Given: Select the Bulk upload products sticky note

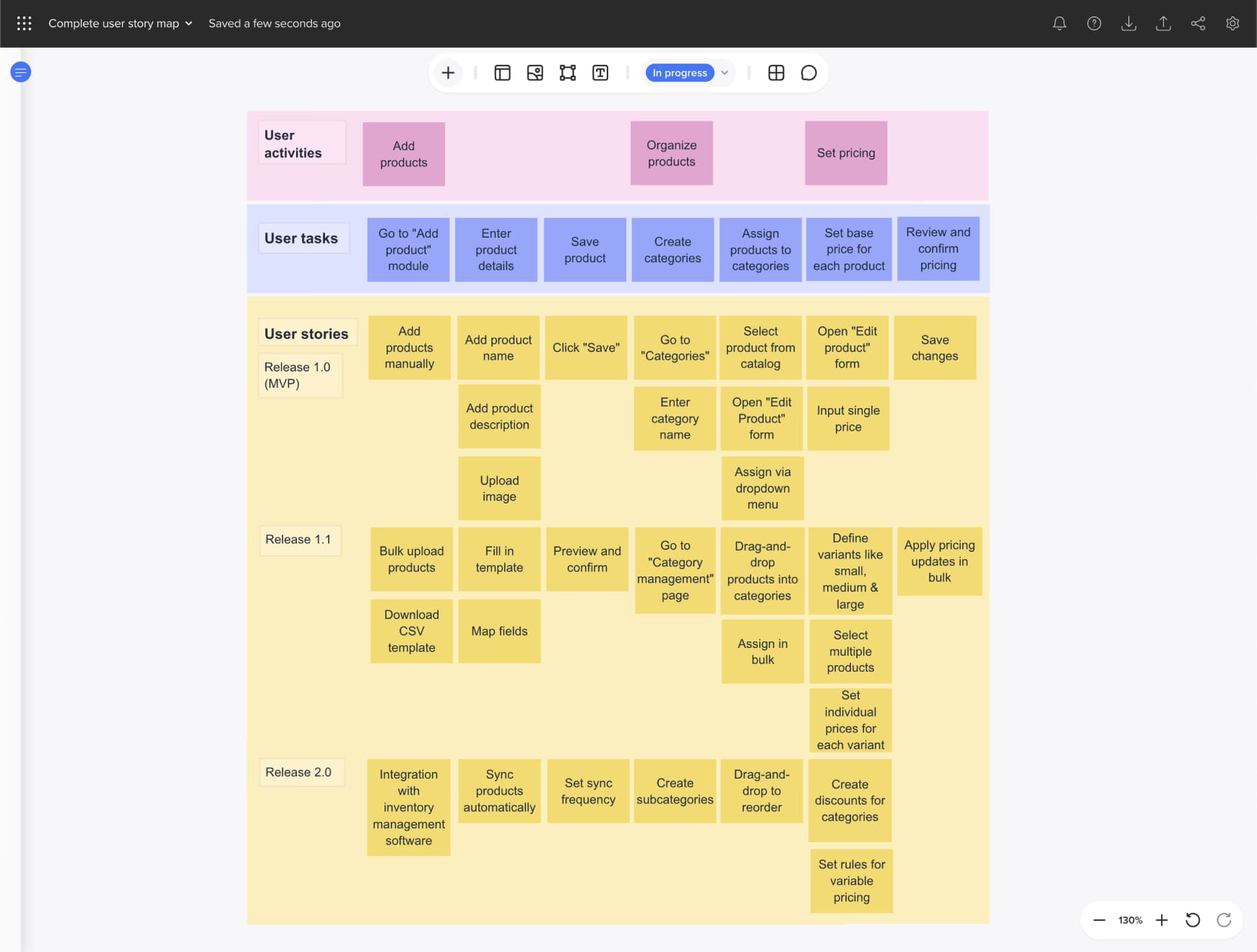Looking at the screenshot, I should (411, 559).
